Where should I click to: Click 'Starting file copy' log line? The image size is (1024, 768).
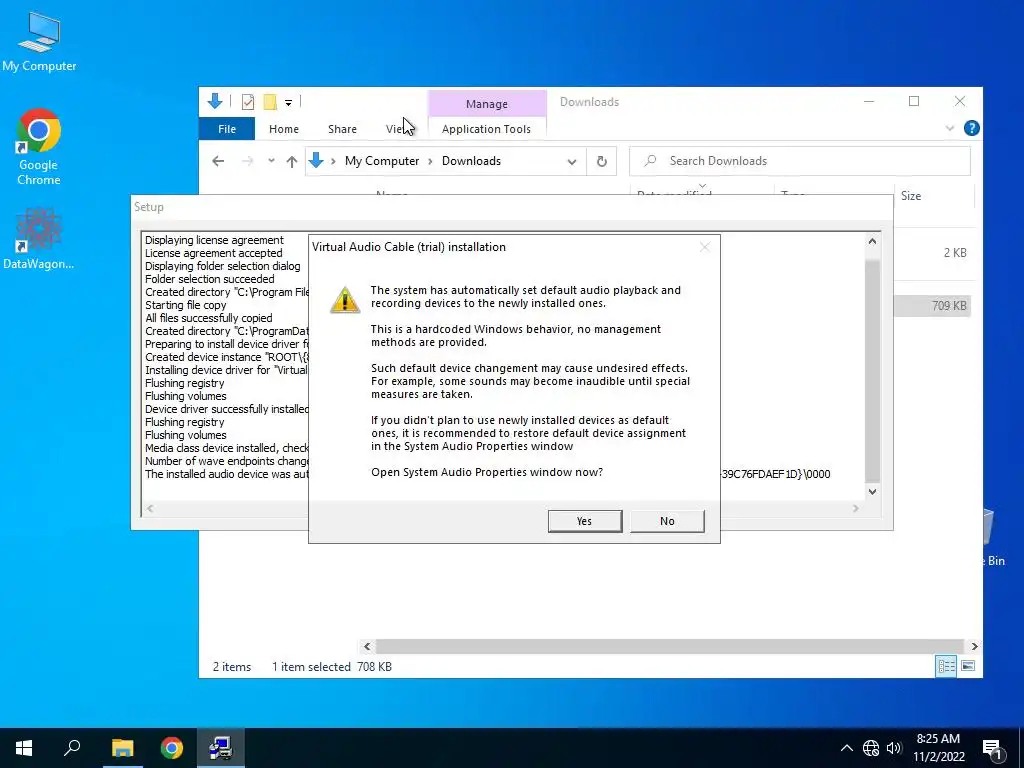(x=185, y=305)
